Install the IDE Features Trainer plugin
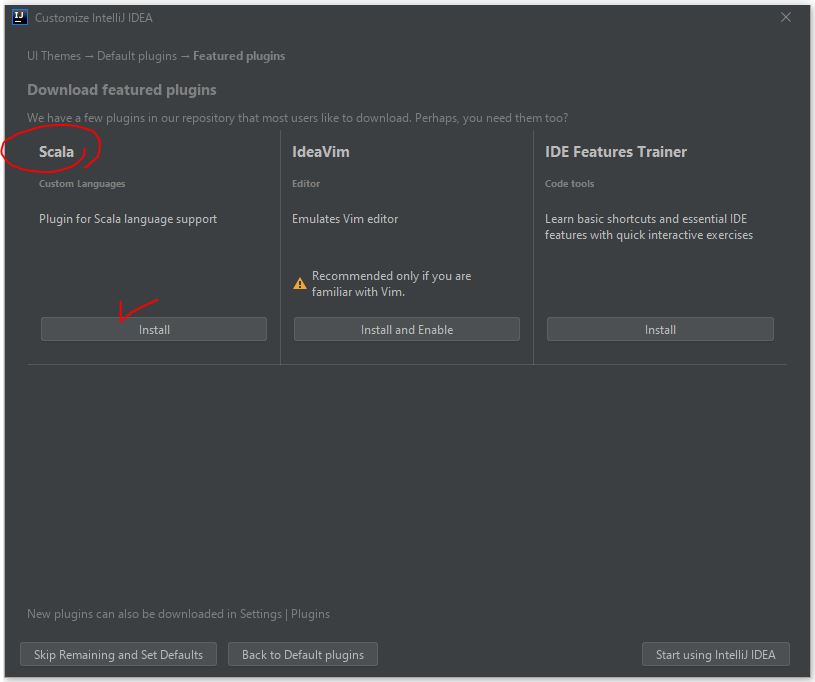 pos(660,330)
